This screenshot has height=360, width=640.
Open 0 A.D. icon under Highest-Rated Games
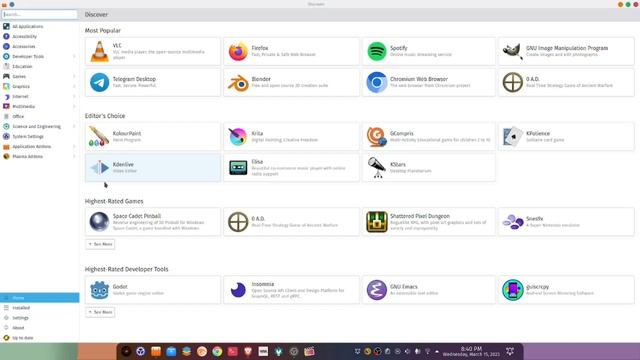coord(238,222)
